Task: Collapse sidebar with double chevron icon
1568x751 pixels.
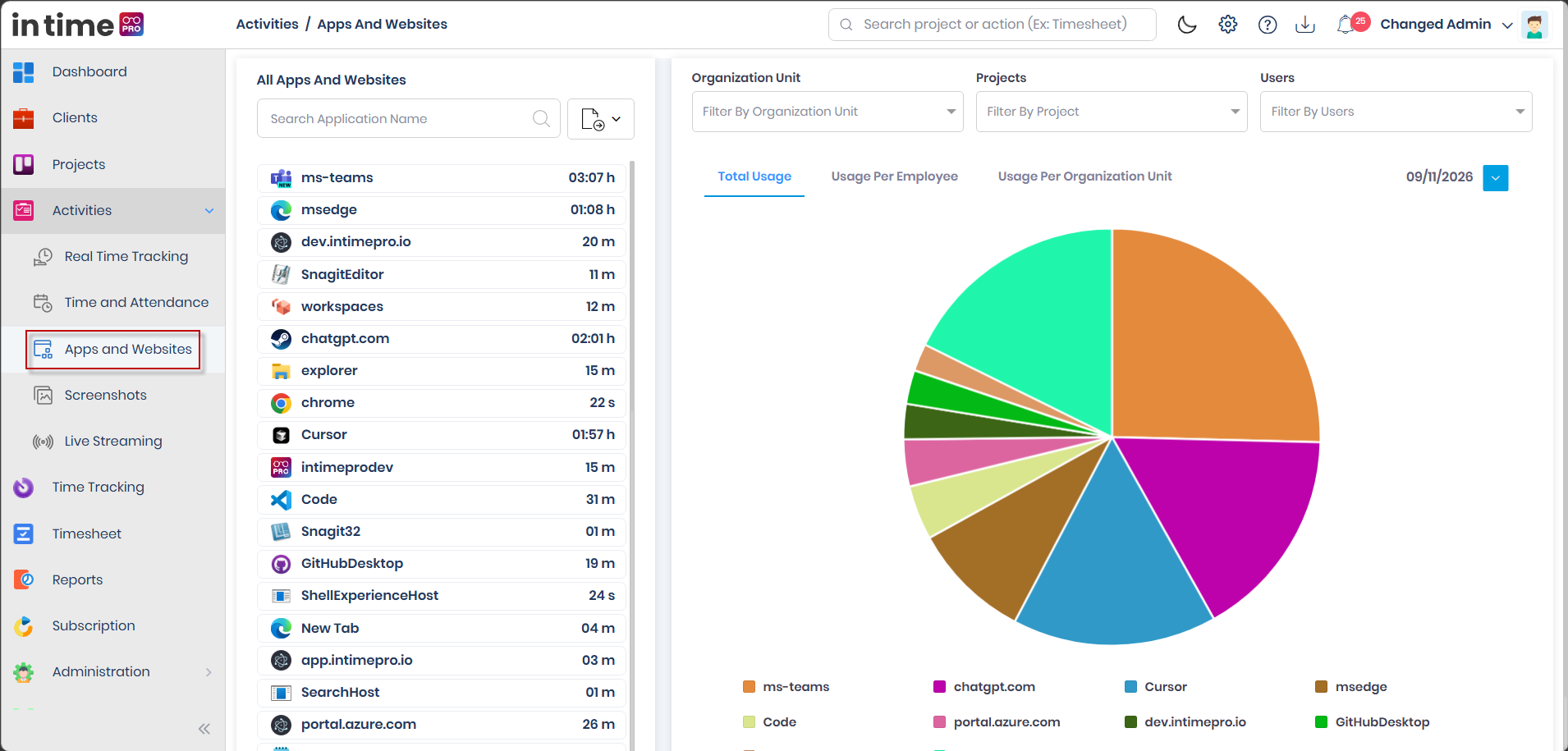Action: coord(204,729)
